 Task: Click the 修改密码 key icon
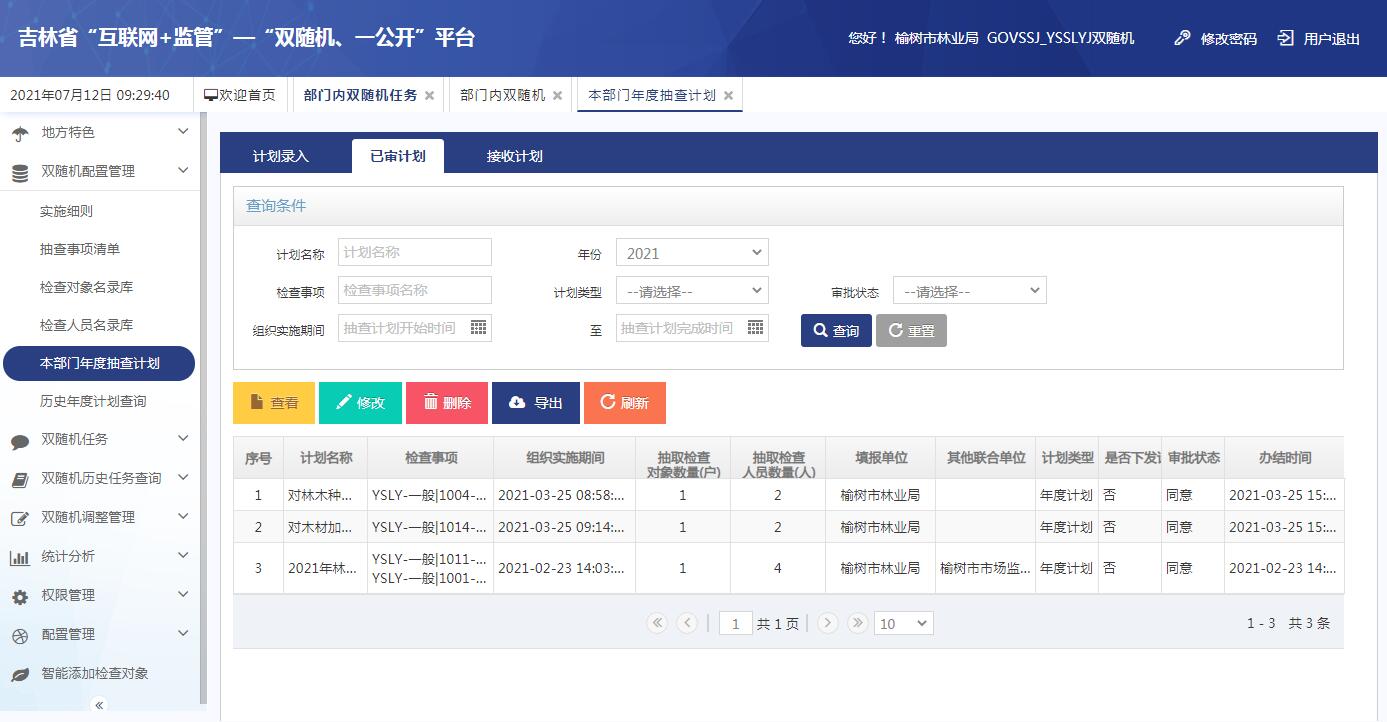pyautogui.click(x=1182, y=38)
